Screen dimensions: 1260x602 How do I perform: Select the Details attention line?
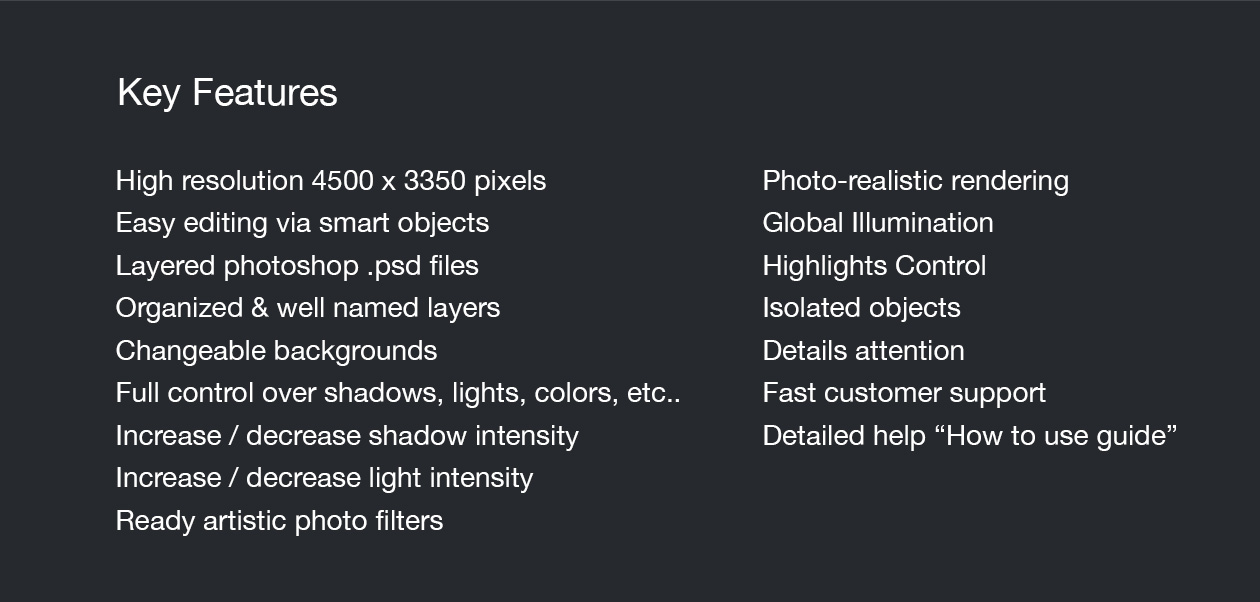(863, 351)
